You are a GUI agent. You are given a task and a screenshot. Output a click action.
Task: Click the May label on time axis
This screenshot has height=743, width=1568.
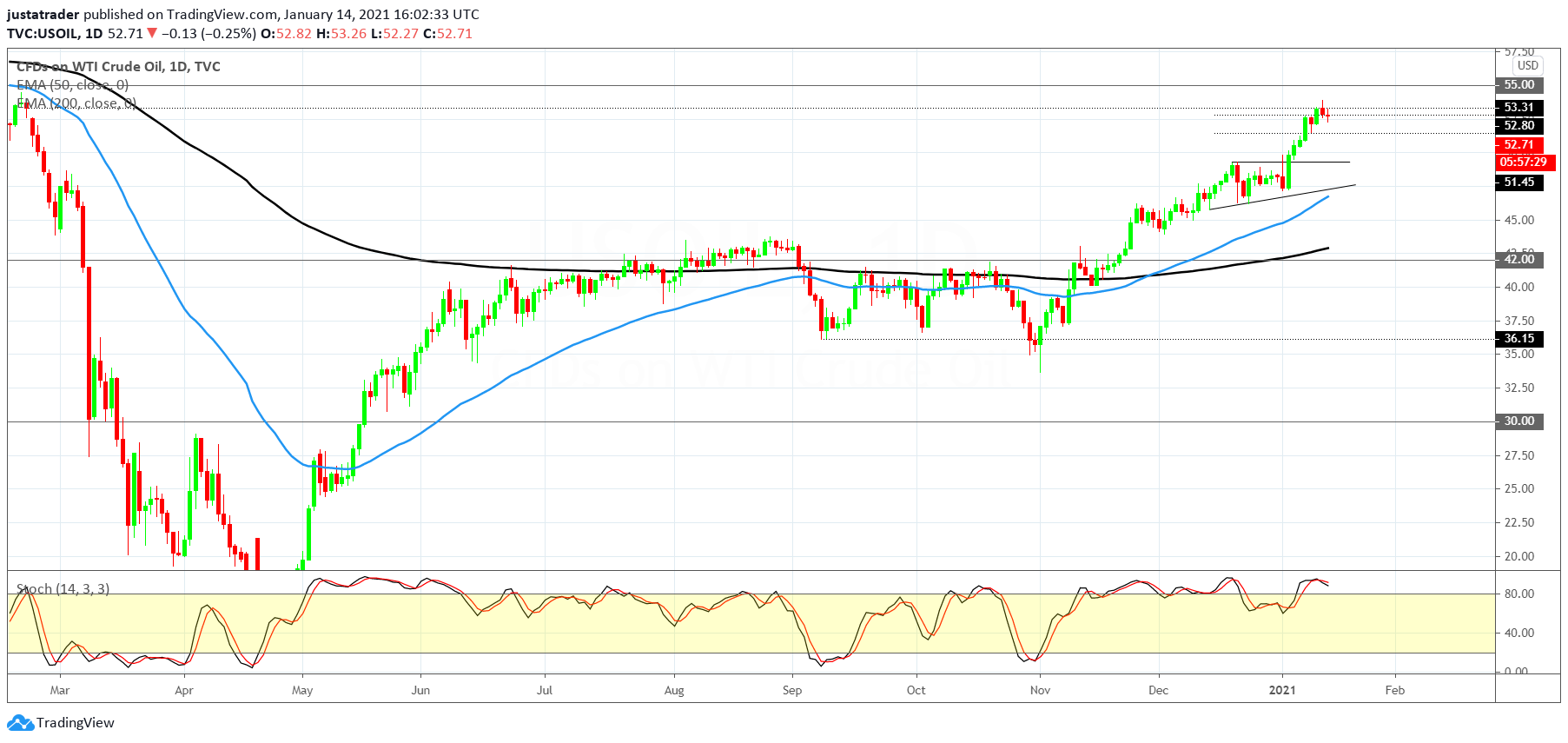click(302, 690)
